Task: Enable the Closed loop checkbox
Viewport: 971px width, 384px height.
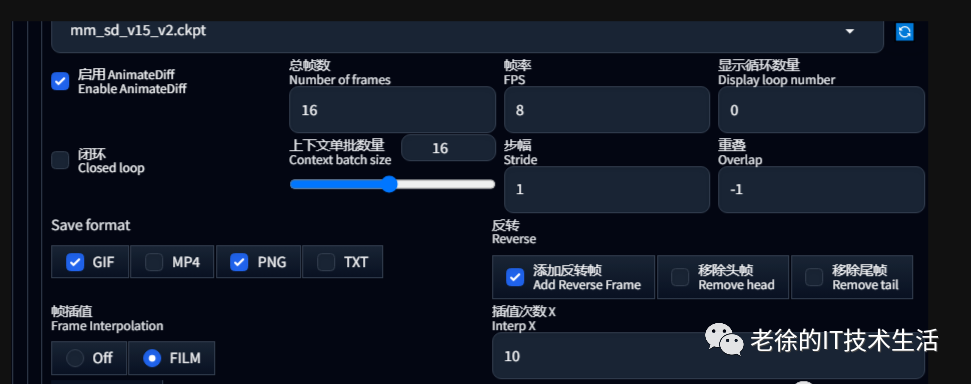Action: 60,160
